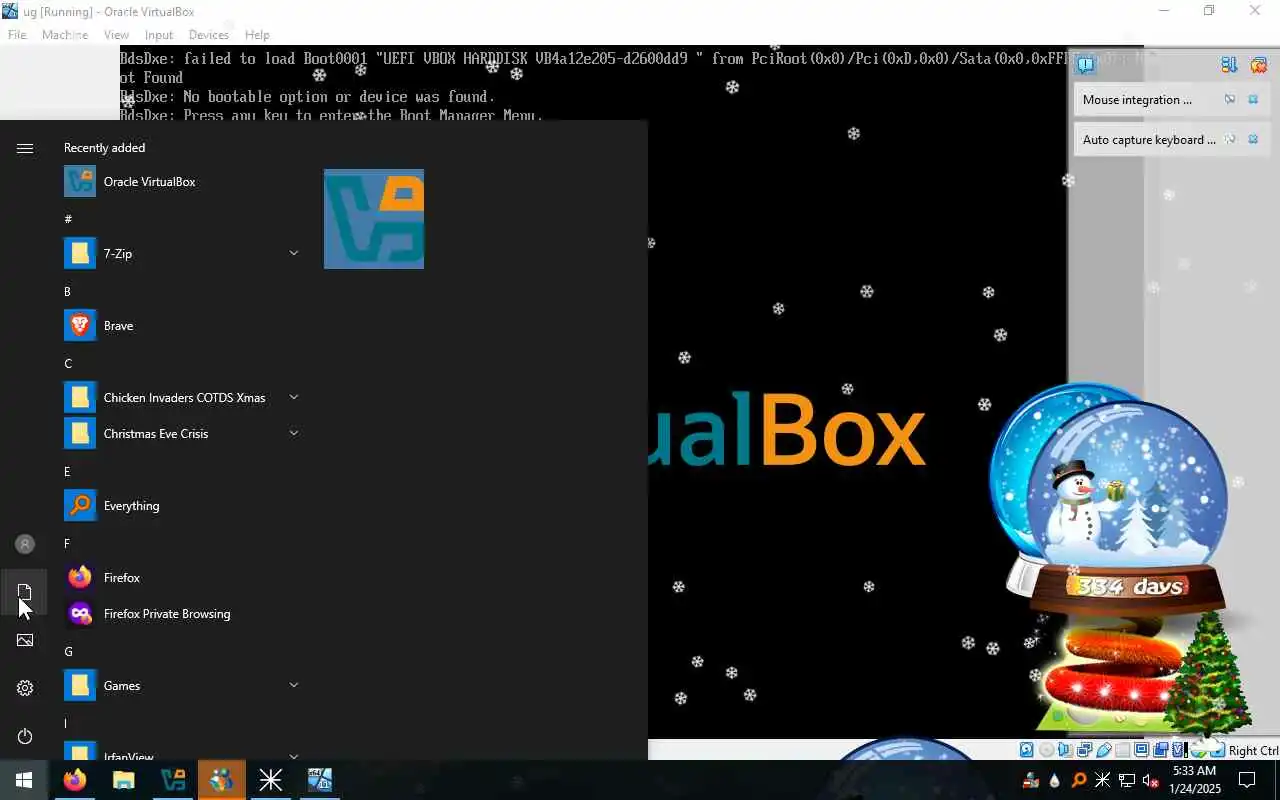Launch Brave from the app list
The height and width of the screenshot is (800, 1280).
coord(182,326)
